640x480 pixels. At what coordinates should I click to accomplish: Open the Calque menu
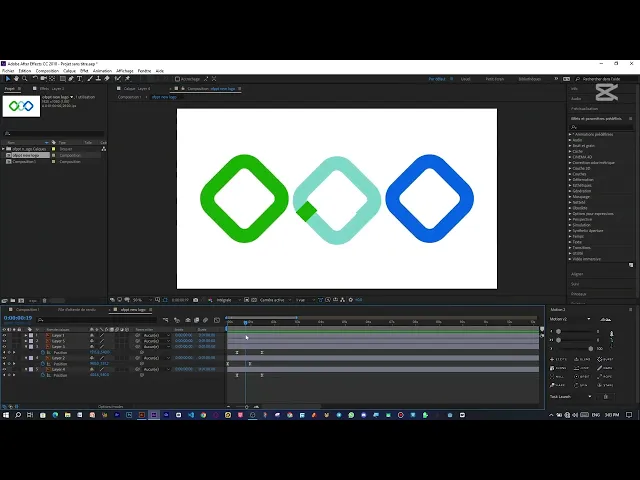tap(69, 71)
